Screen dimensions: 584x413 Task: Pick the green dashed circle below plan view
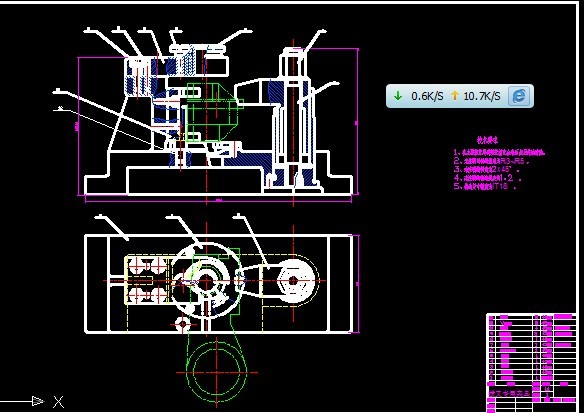click(216, 372)
